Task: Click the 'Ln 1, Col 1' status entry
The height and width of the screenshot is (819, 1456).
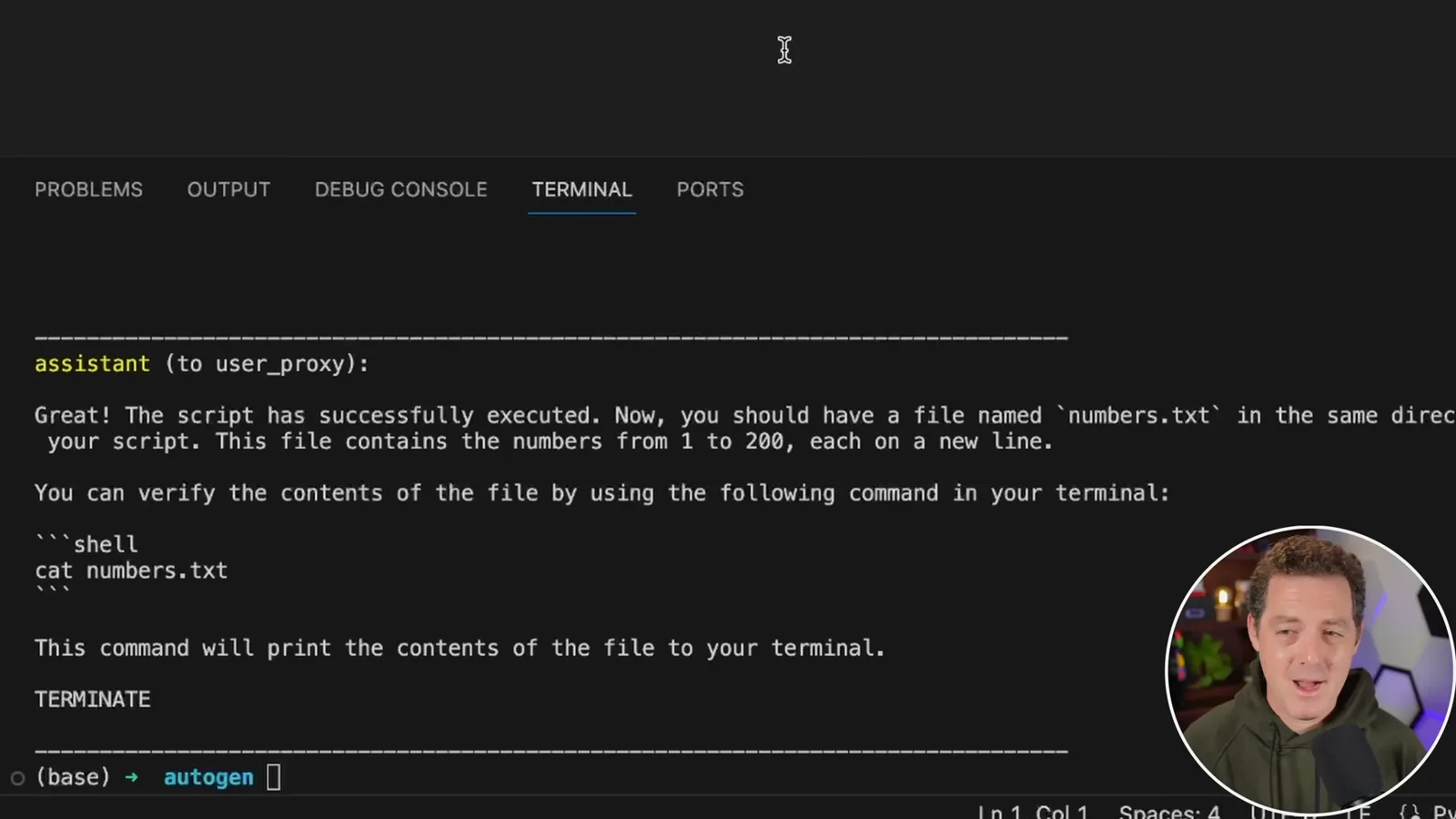Action: [x=1033, y=811]
